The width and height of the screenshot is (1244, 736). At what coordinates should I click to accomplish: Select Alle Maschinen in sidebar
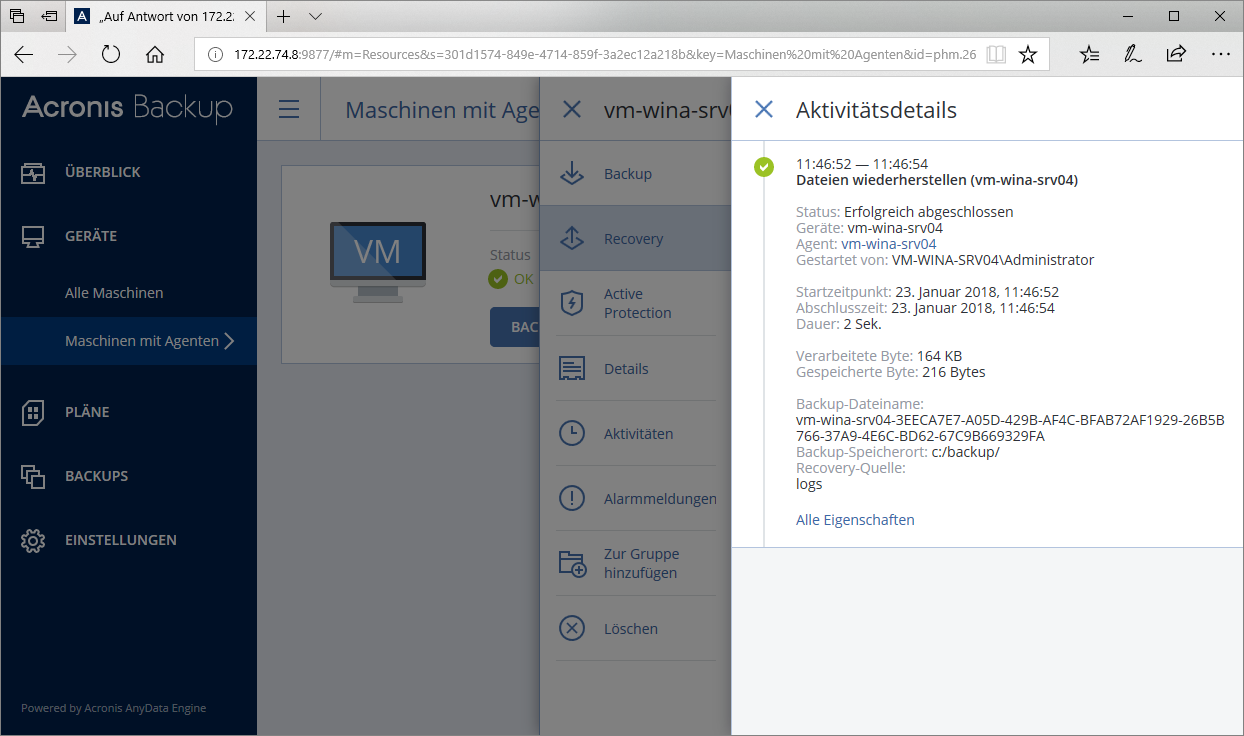[x=114, y=293]
